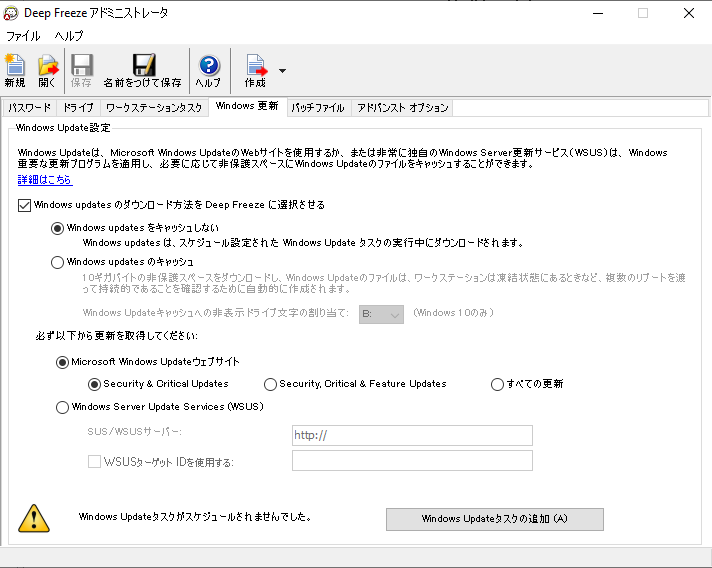The height and width of the screenshot is (568, 712).
Task: Click the Windows Updateタスクがスケジュールされませんでした text
Action: [195, 517]
